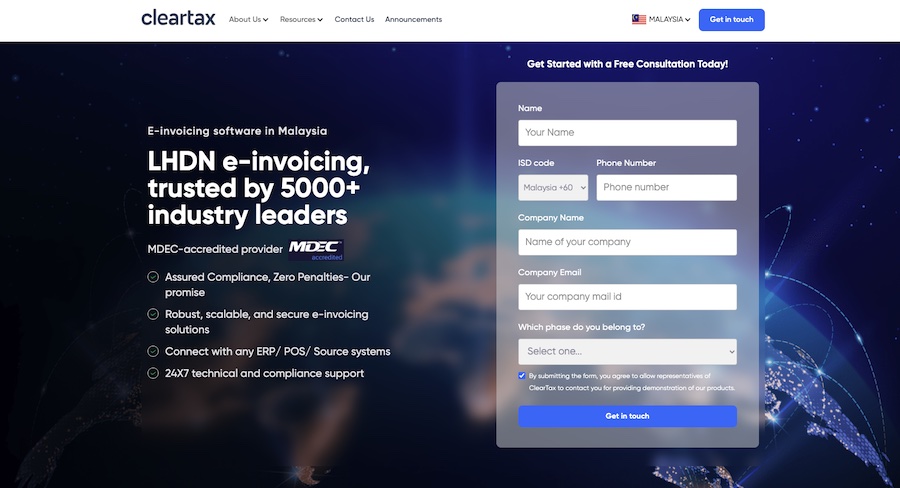Click checkmark icon beside 24X7 technical support
The height and width of the screenshot is (488, 900).
coord(153,373)
